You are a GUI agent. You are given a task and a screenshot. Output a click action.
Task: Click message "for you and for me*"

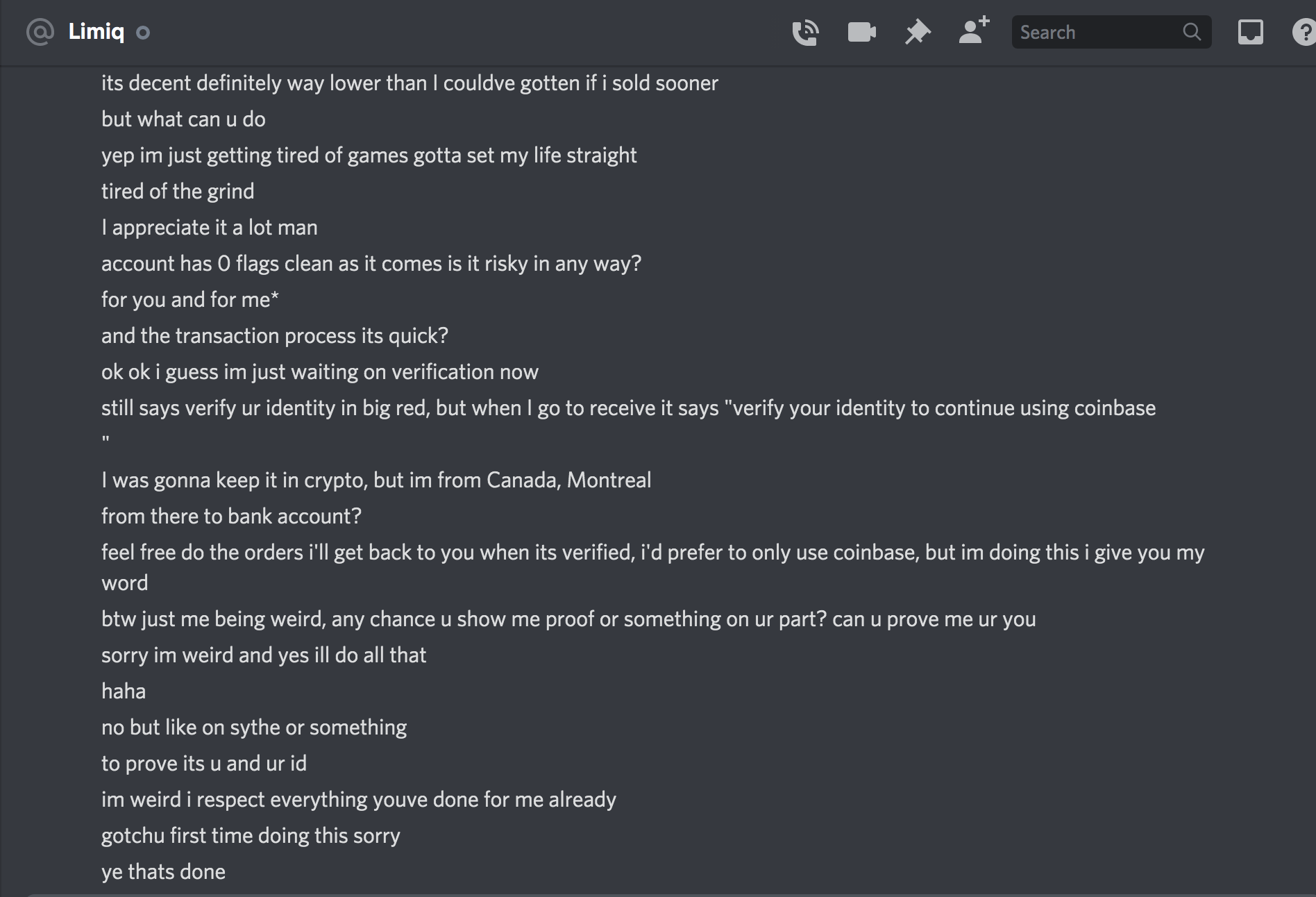190,299
